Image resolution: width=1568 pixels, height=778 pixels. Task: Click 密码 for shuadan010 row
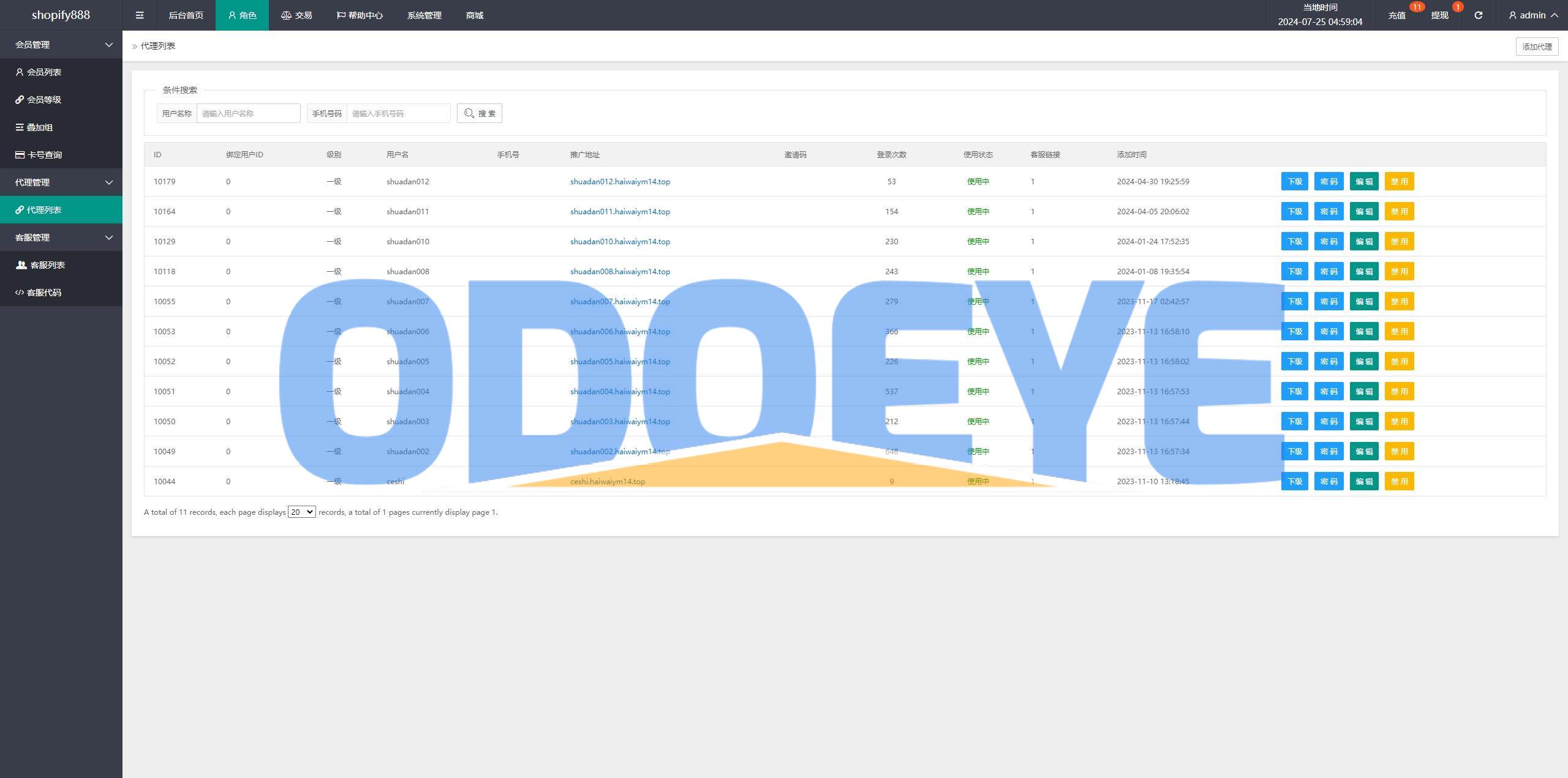click(x=1329, y=241)
